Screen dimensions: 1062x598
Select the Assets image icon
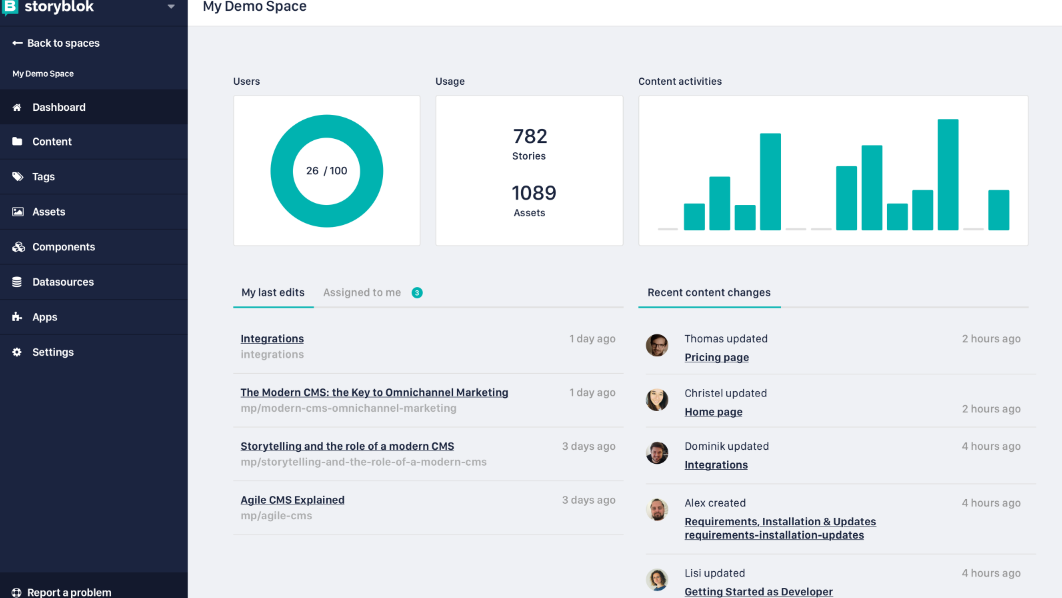pyautogui.click(x=17, y=212)
